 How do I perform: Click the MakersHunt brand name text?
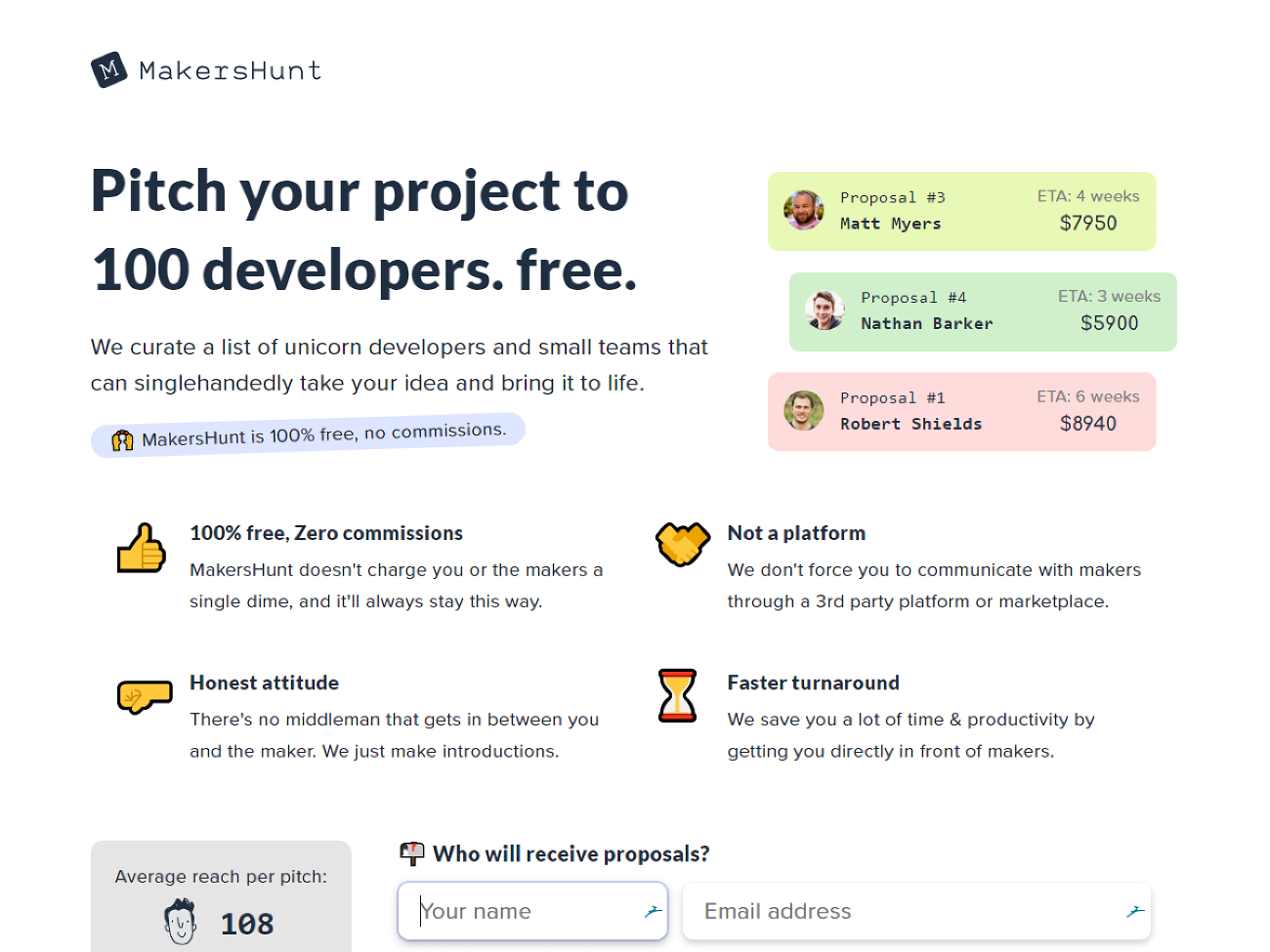coord(231,70)
